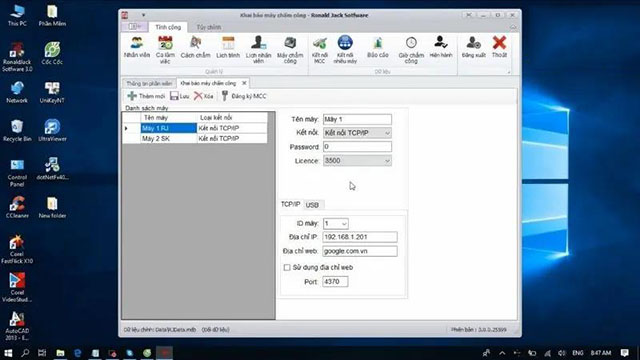Open the Tùy chỉnh ribbon tab

(209, 27)
